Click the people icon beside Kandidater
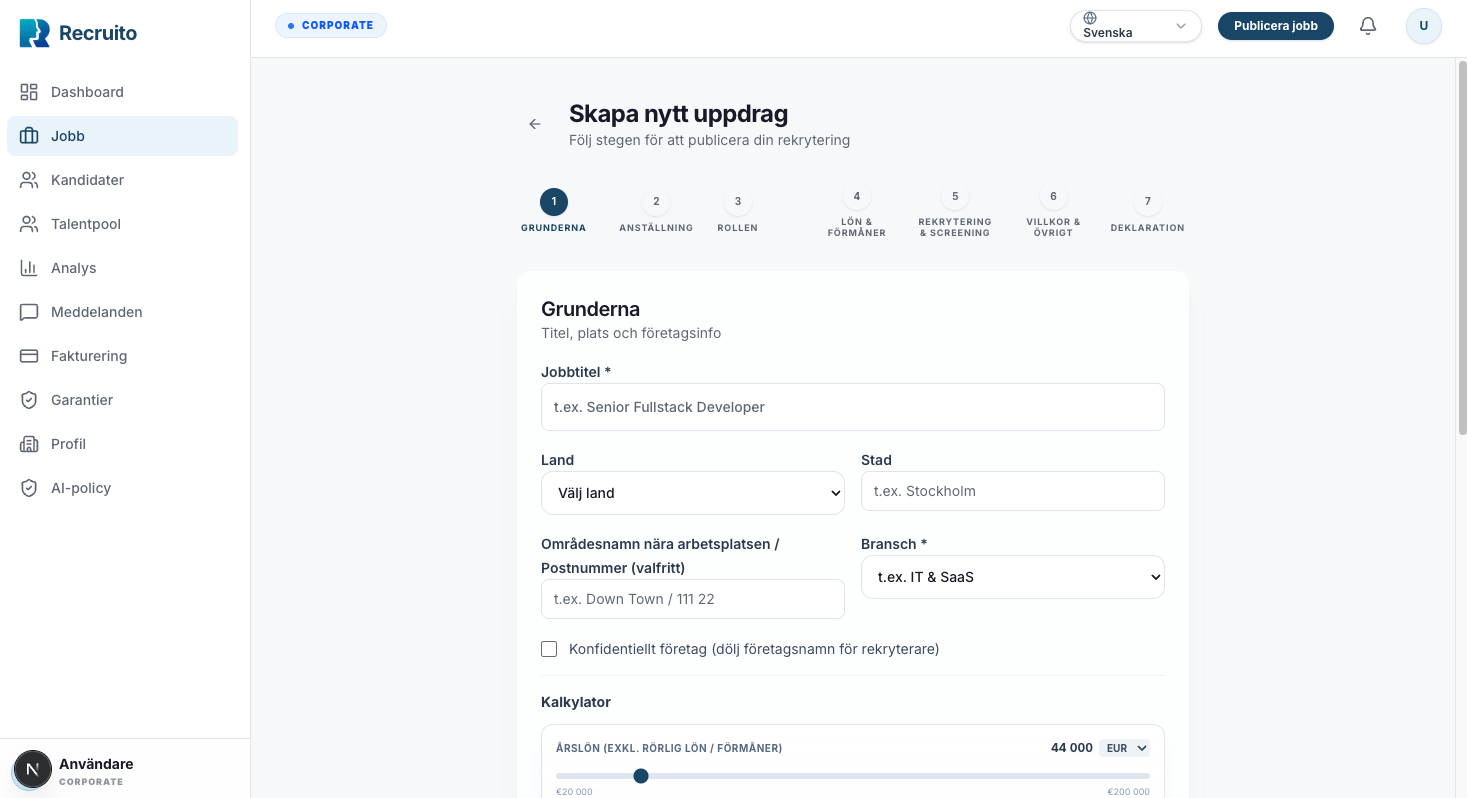Image resolution: width=1467 pixels, height=798 pixels. click(29, 180)
